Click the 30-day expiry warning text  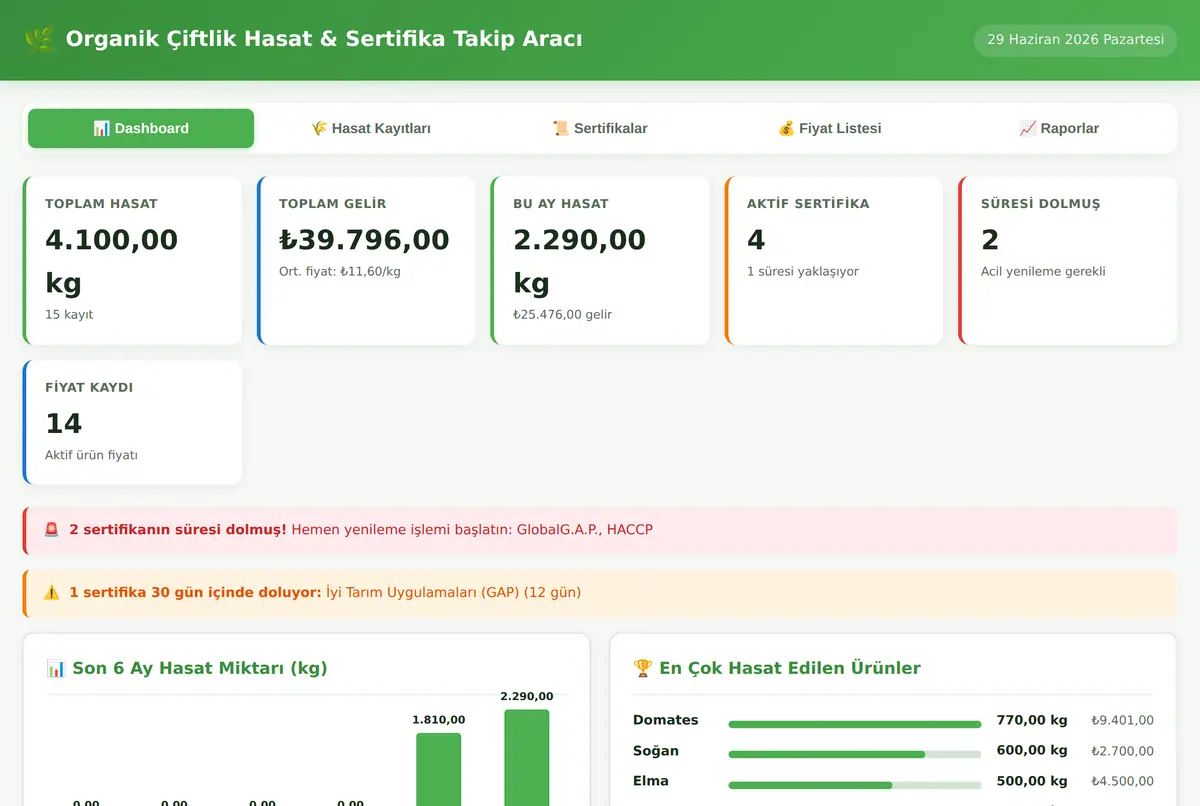(325, 592)
